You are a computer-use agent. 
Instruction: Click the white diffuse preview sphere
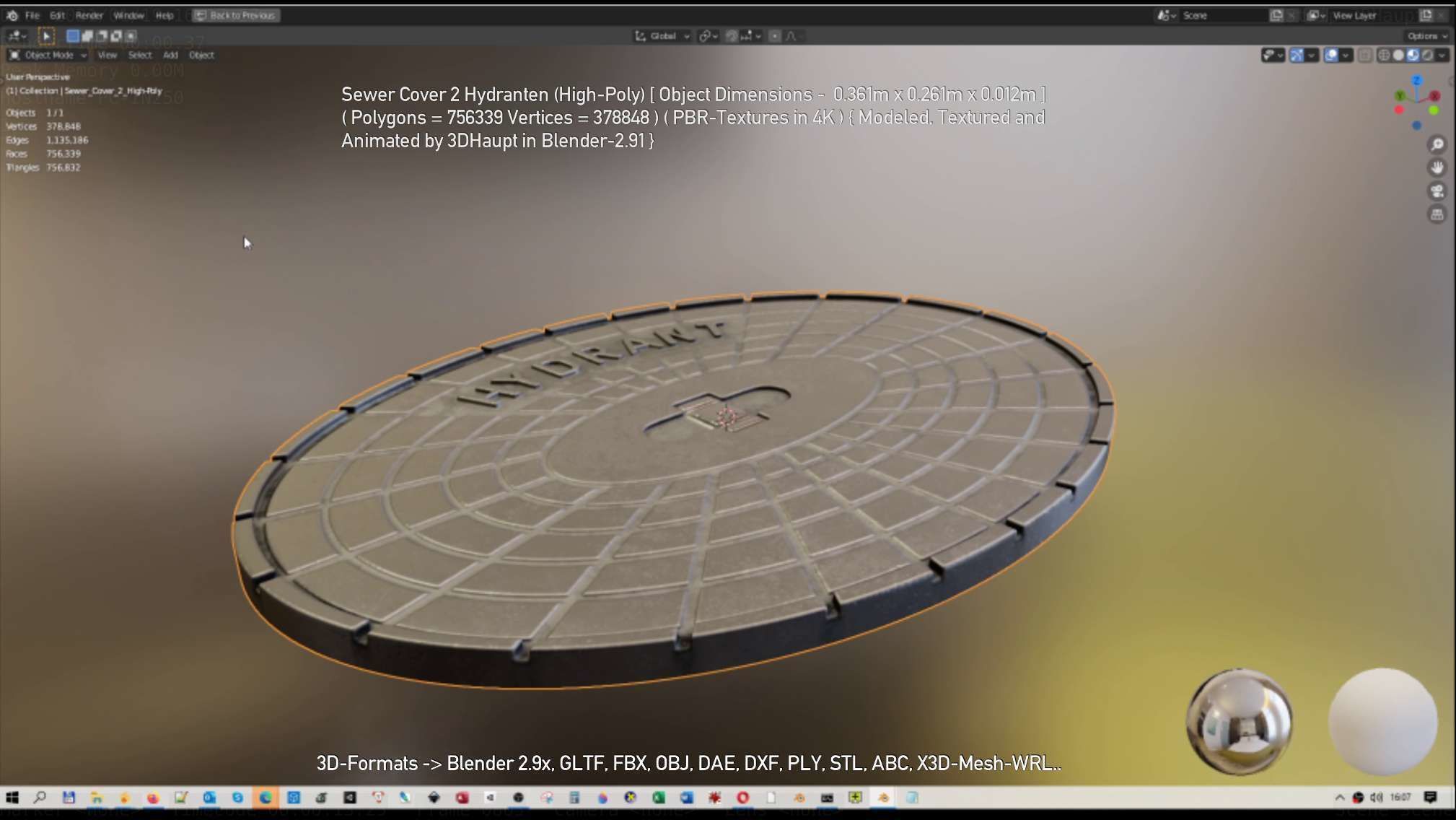click(x=1382, y=721)
